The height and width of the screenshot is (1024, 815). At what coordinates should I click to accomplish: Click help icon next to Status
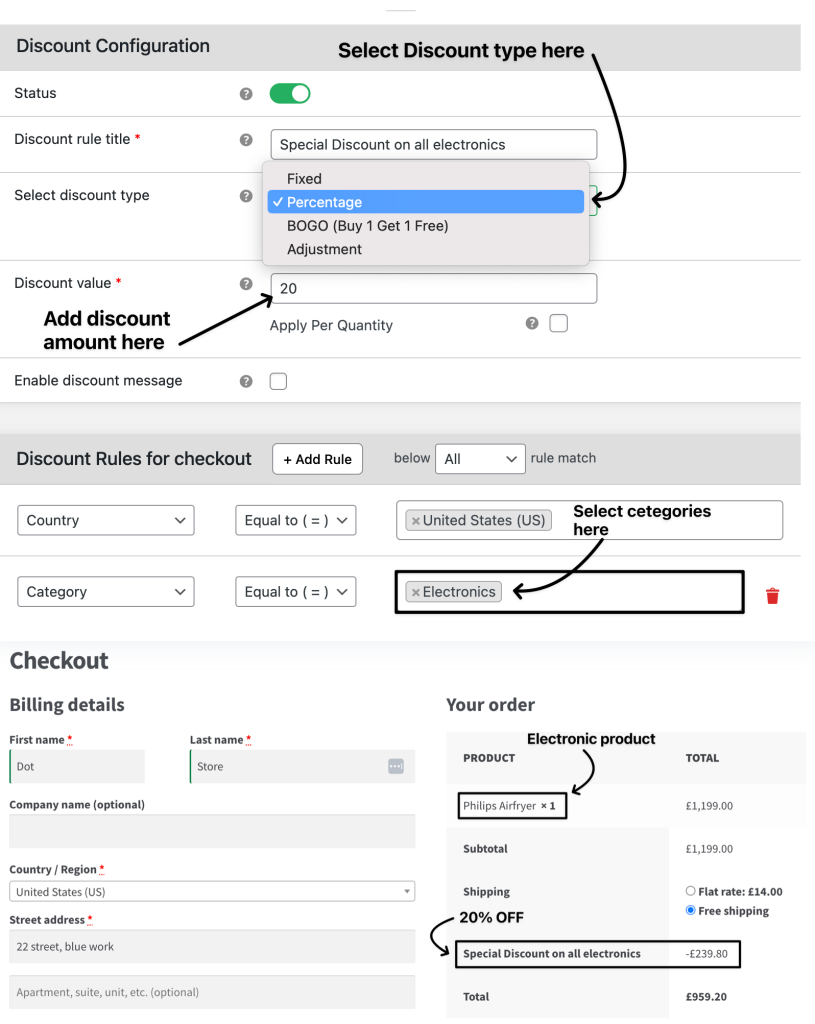(x=246, y=94)
